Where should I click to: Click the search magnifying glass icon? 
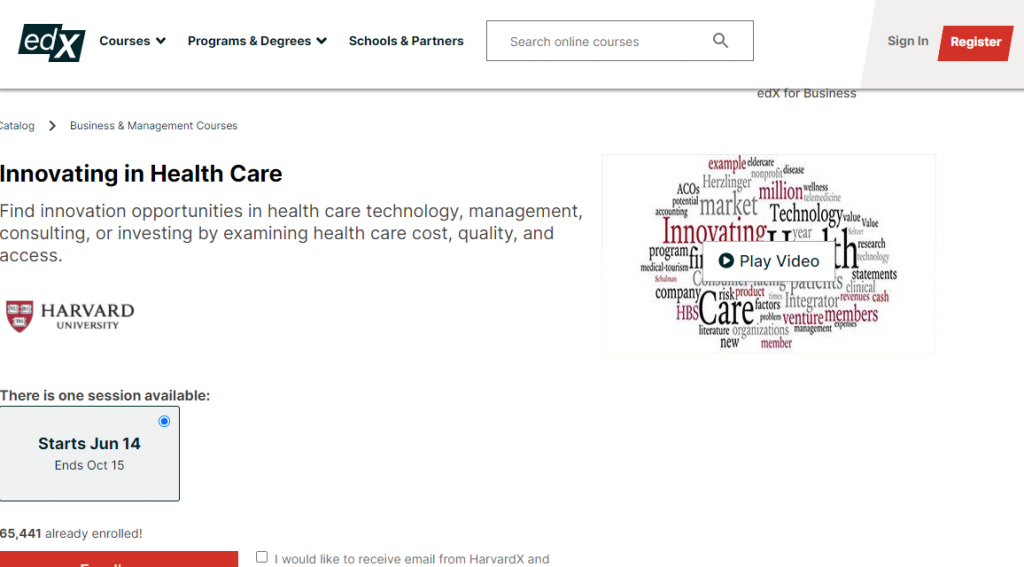coord(720,41)
